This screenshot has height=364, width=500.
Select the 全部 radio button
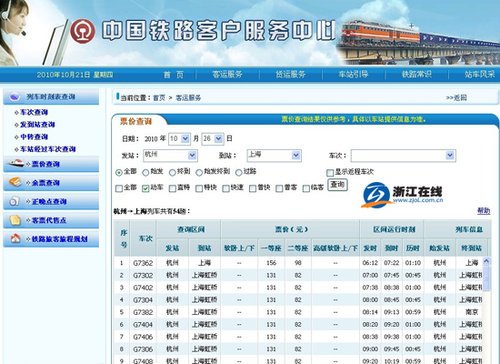coord(119,172)
